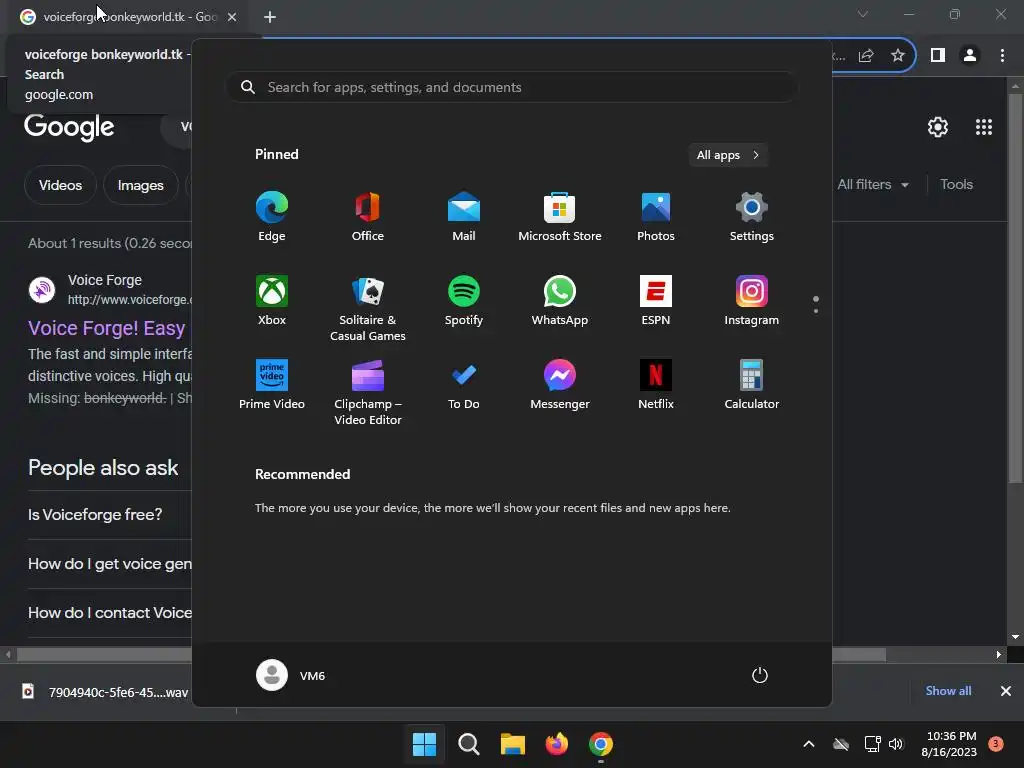Bookmark this page with the star icon
1024x768 pixels.
[x=898, y=56]
